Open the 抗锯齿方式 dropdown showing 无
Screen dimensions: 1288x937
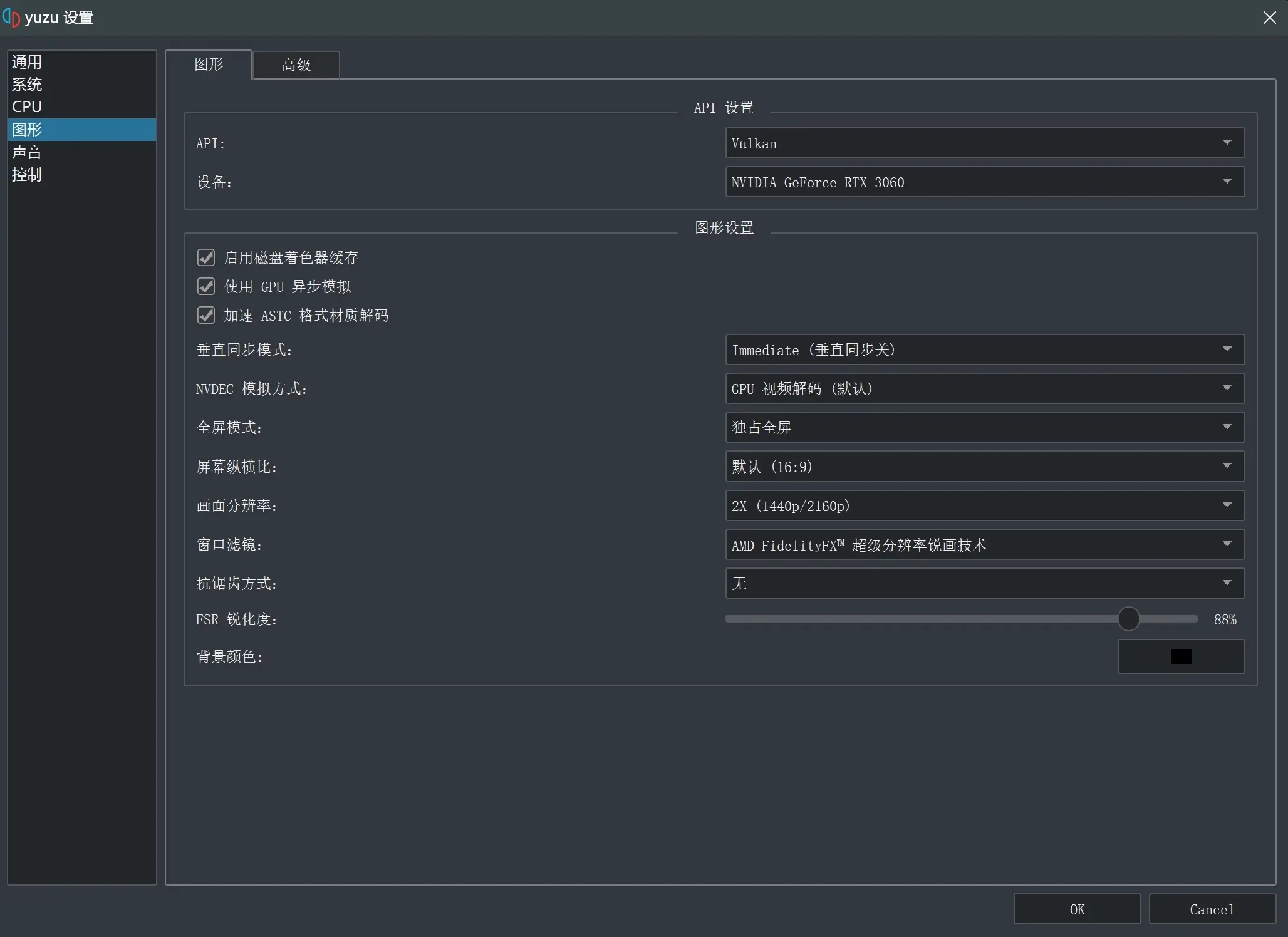click(x=985, y=583)
